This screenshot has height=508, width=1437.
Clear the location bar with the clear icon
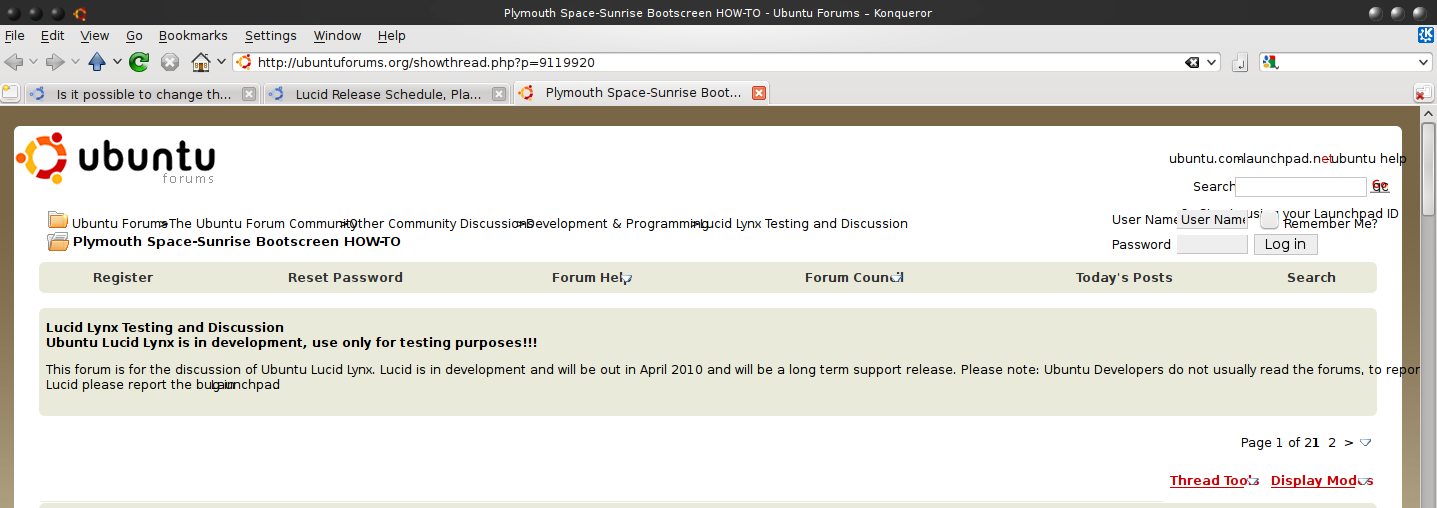(x=1192, y=62)
